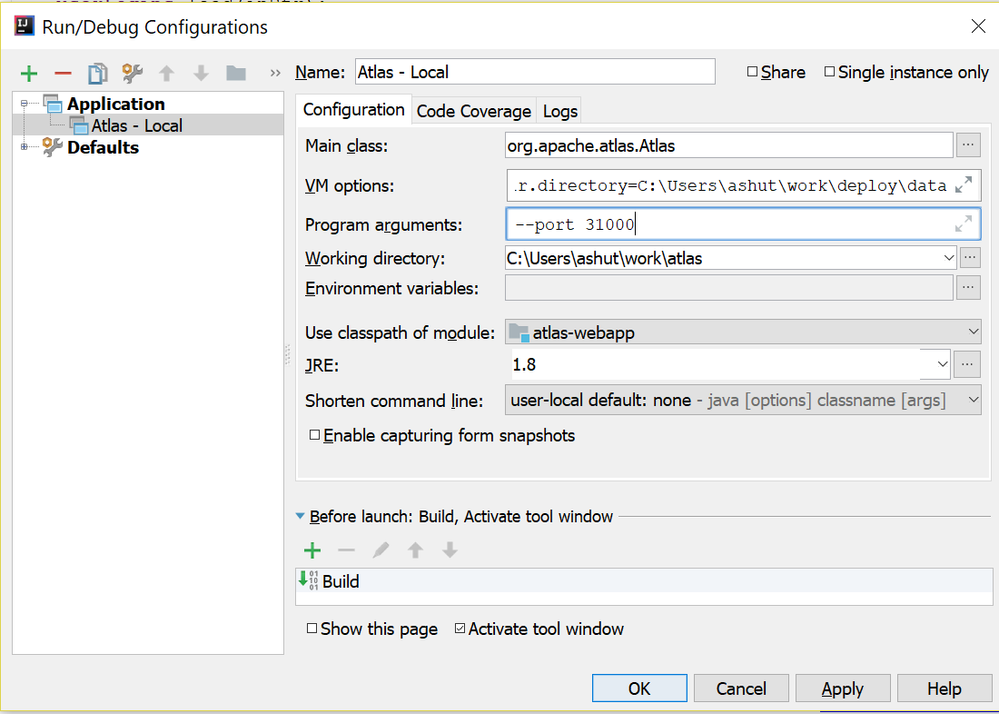Open the Logs tab
The width and height of the screenshot is (999, 714).
560,111
